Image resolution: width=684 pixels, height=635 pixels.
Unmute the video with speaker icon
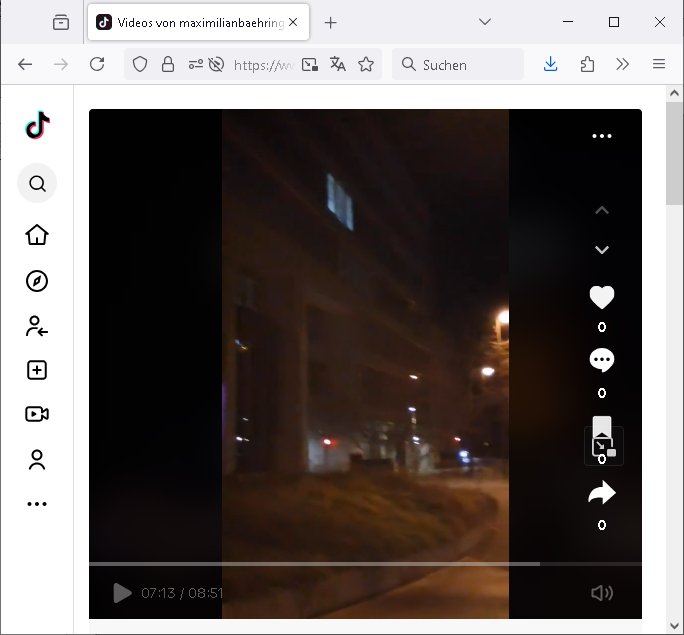(x=601, y=593)
